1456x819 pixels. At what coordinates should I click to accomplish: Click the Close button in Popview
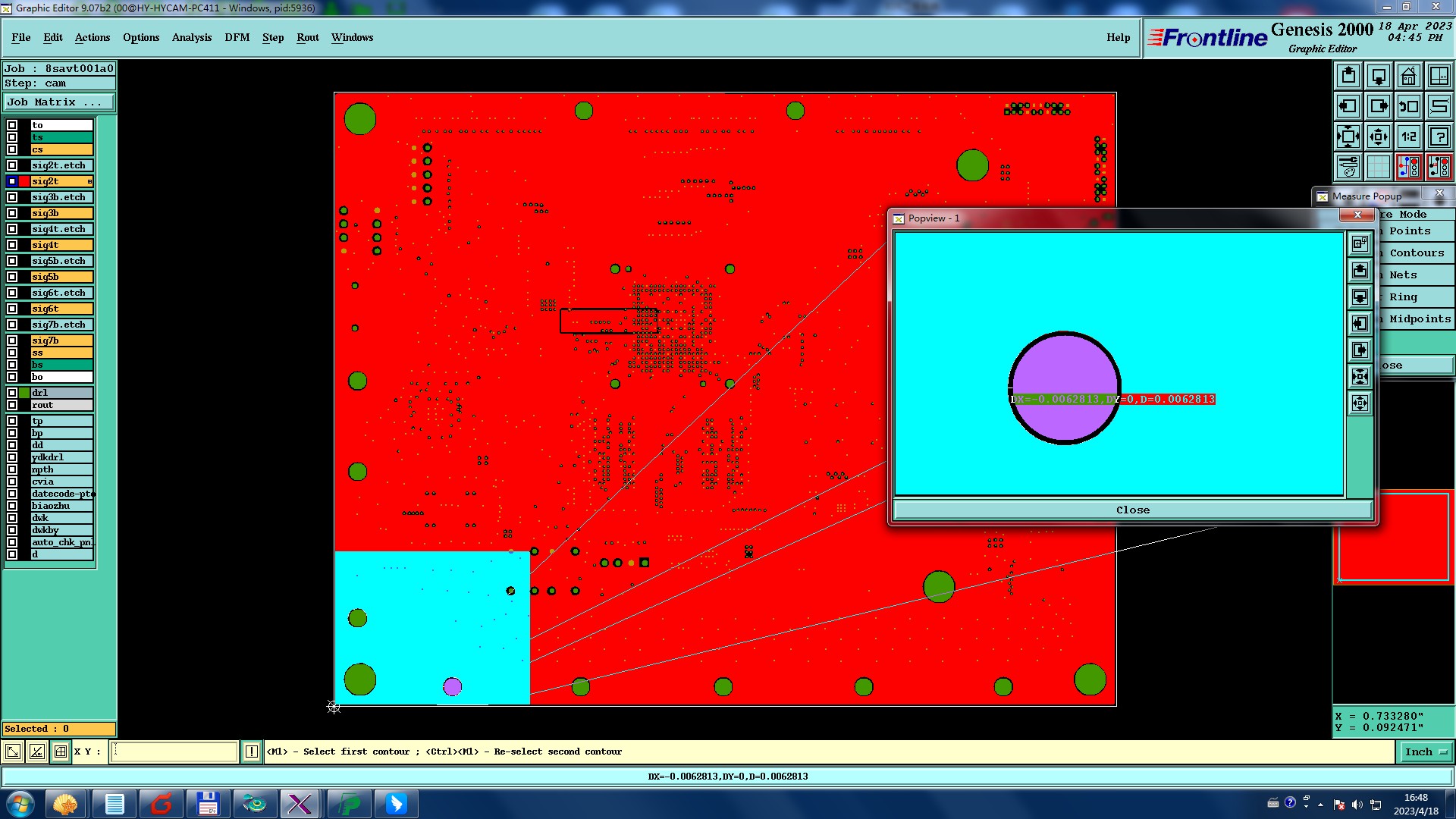point(1132,510)
